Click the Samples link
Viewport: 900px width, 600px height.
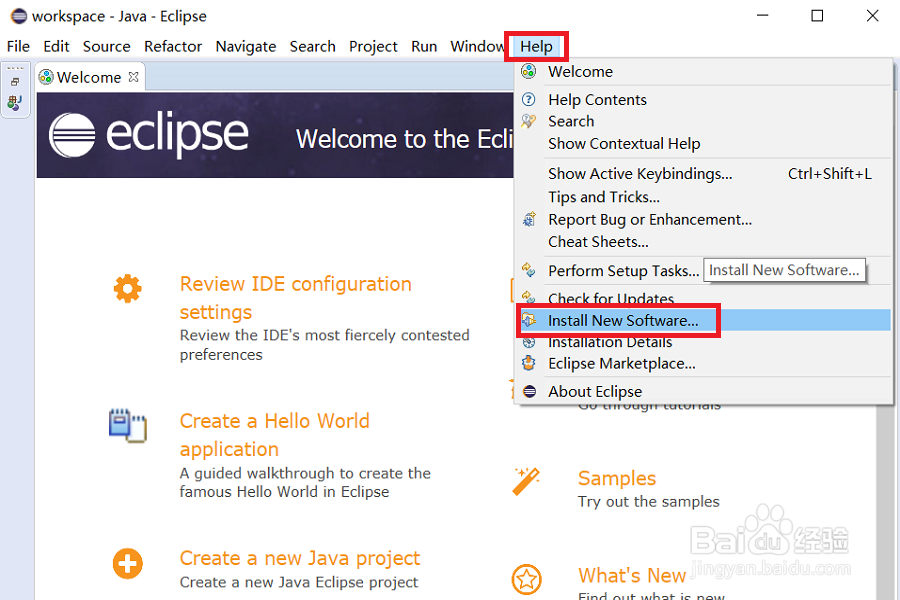(x=617, y=478)
